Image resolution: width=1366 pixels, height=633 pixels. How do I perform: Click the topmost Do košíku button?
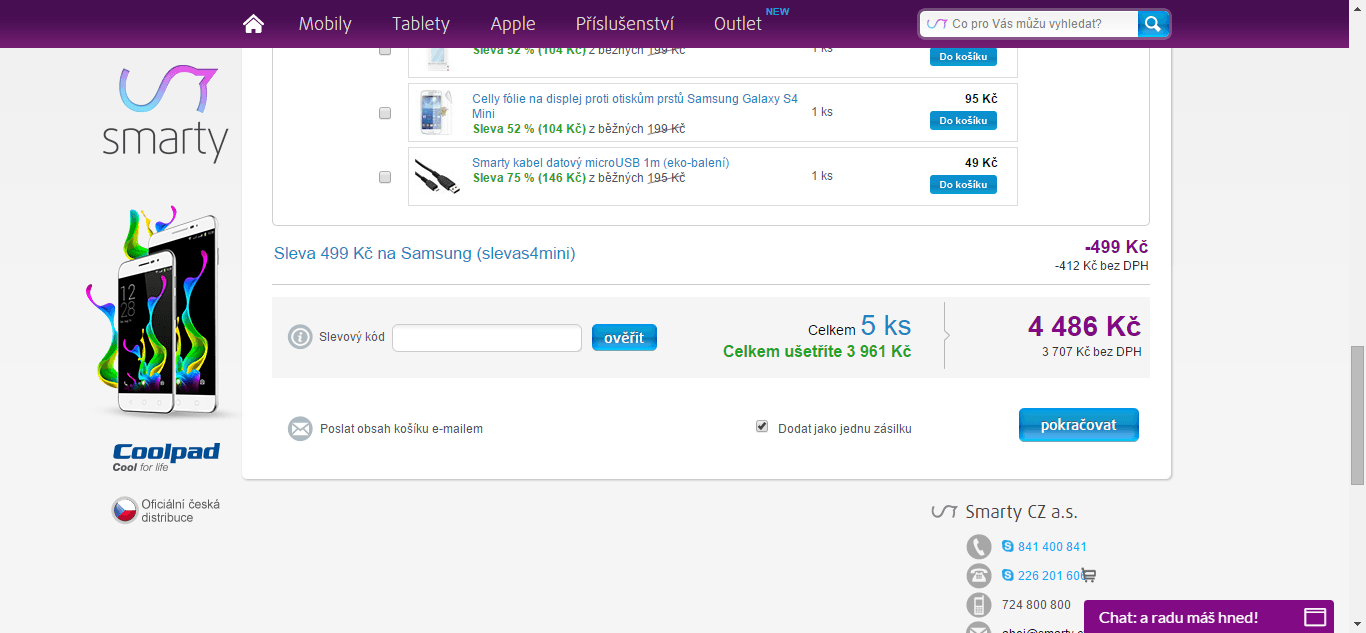point(963,57)
